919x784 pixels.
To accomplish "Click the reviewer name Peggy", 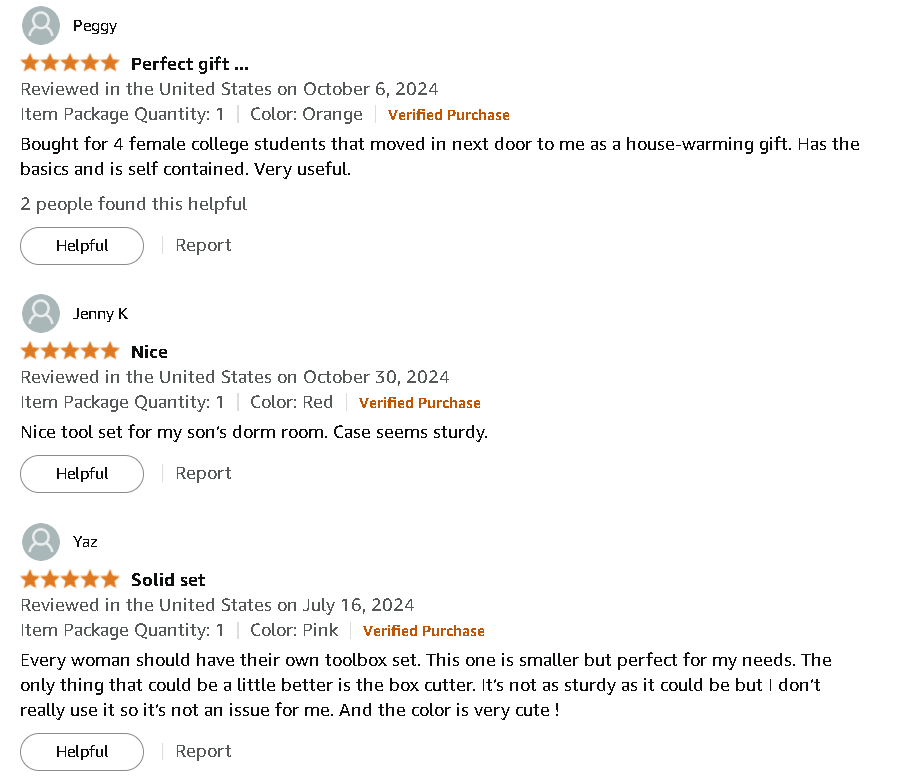I will coord(95,25).
